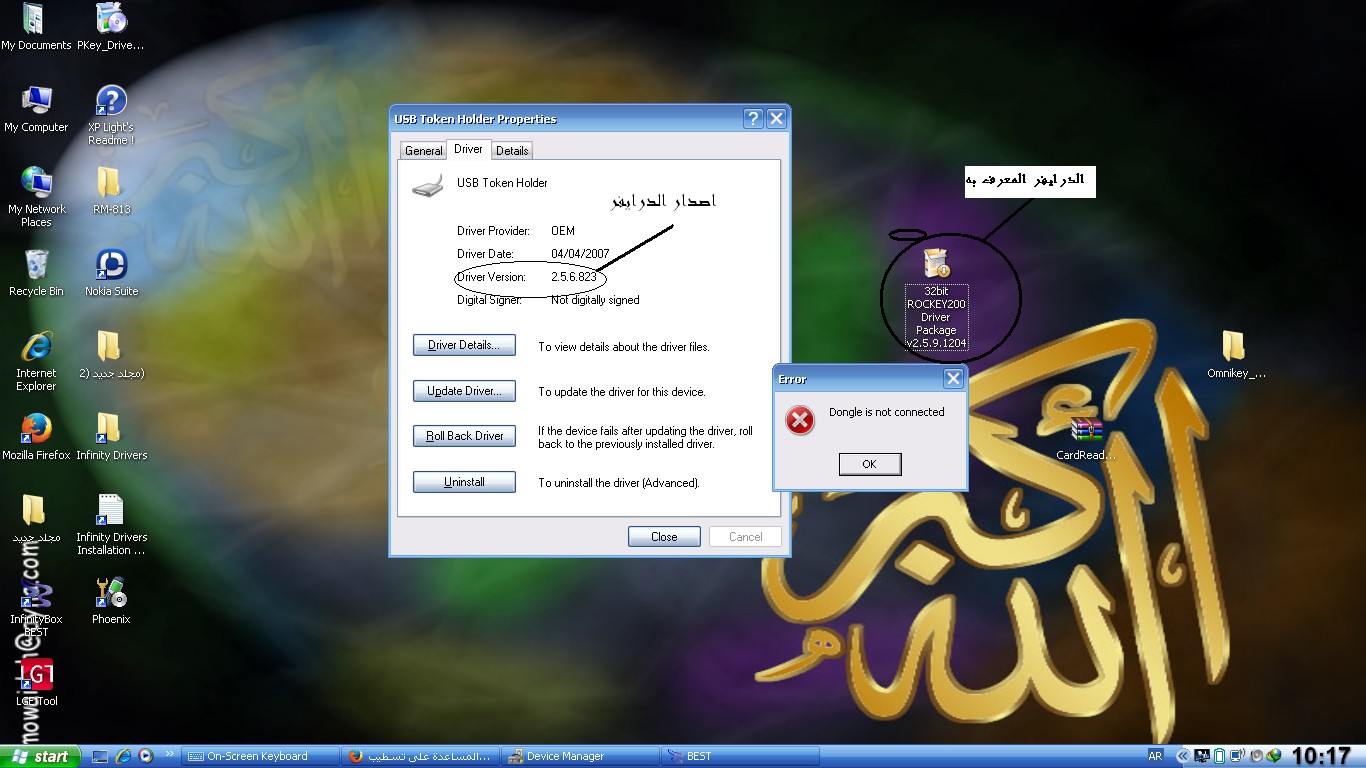
Task: Launch InfinityBox BEST desktop icon
Action: coord(36,606)
